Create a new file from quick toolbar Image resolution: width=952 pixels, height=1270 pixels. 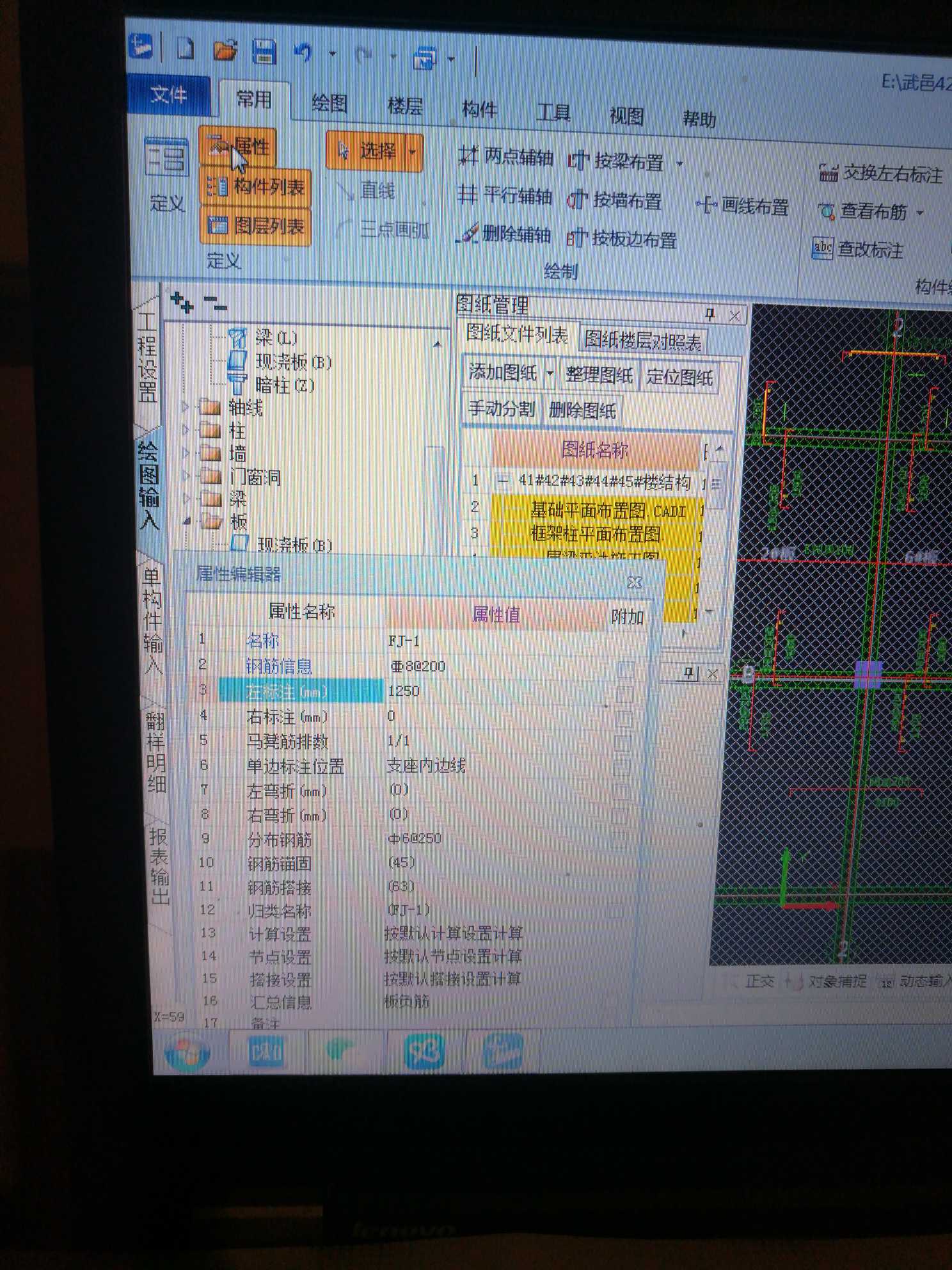186,49
